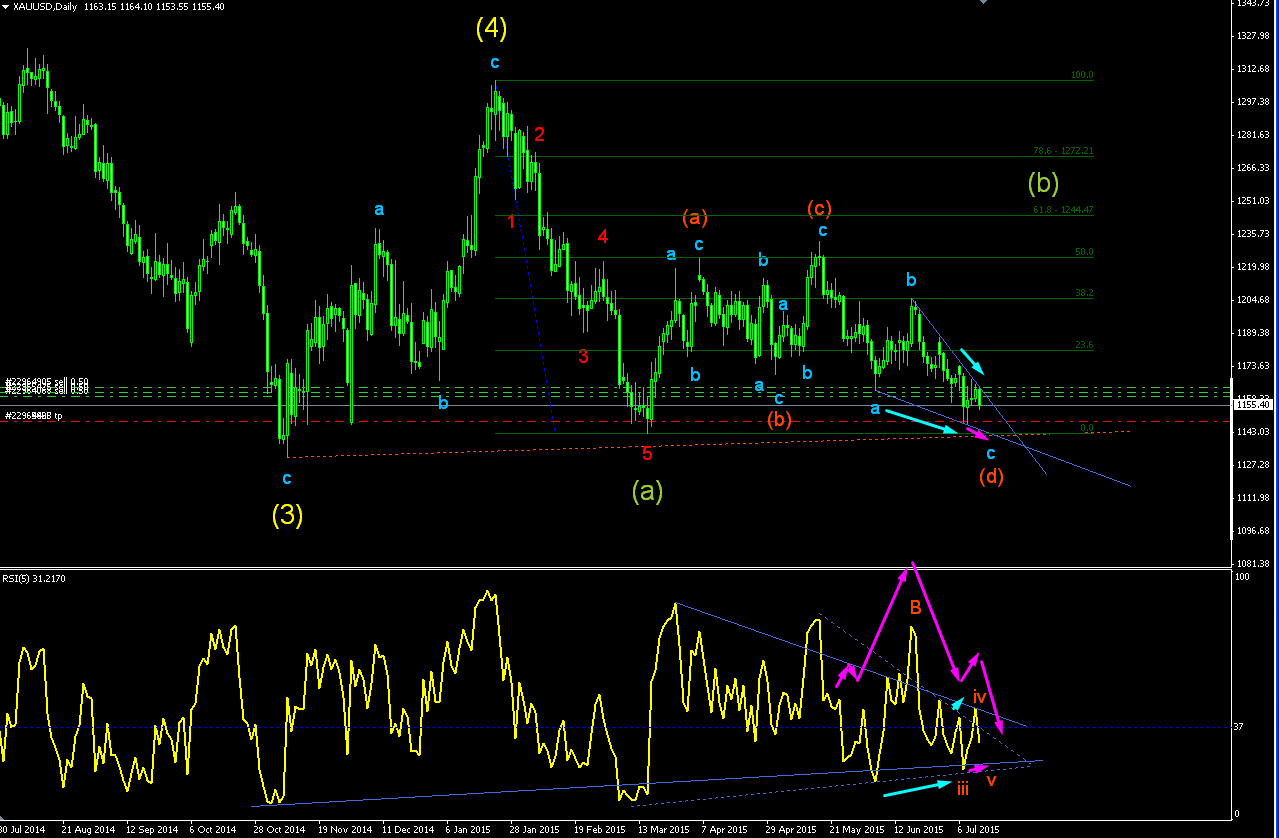1279x838 pixels.
Task: Click the green (b) wave label
Action: [1044, 183]
